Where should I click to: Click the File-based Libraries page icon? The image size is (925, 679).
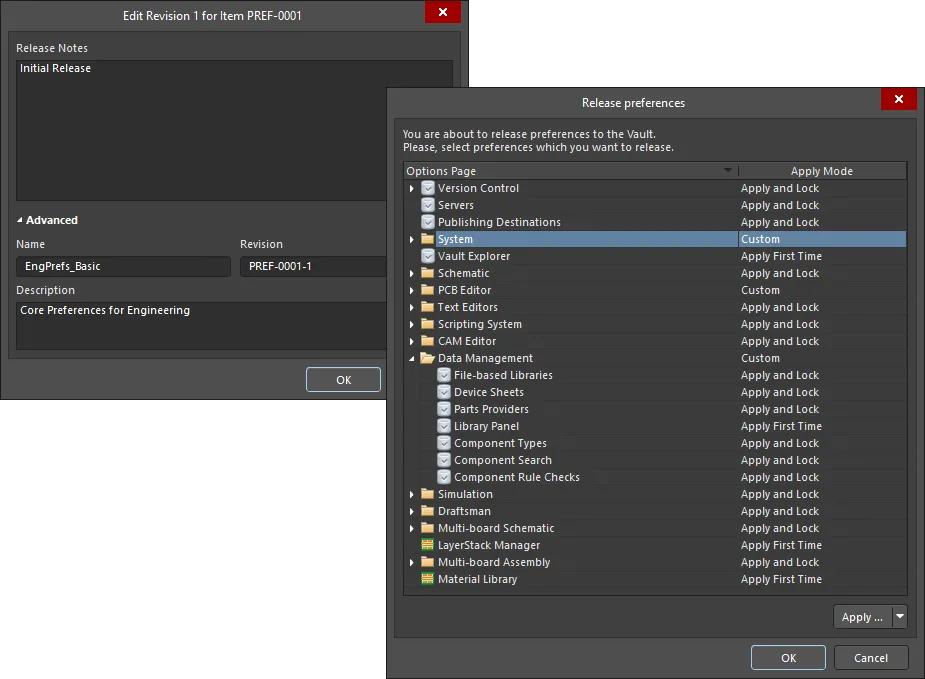click(444, 375)
